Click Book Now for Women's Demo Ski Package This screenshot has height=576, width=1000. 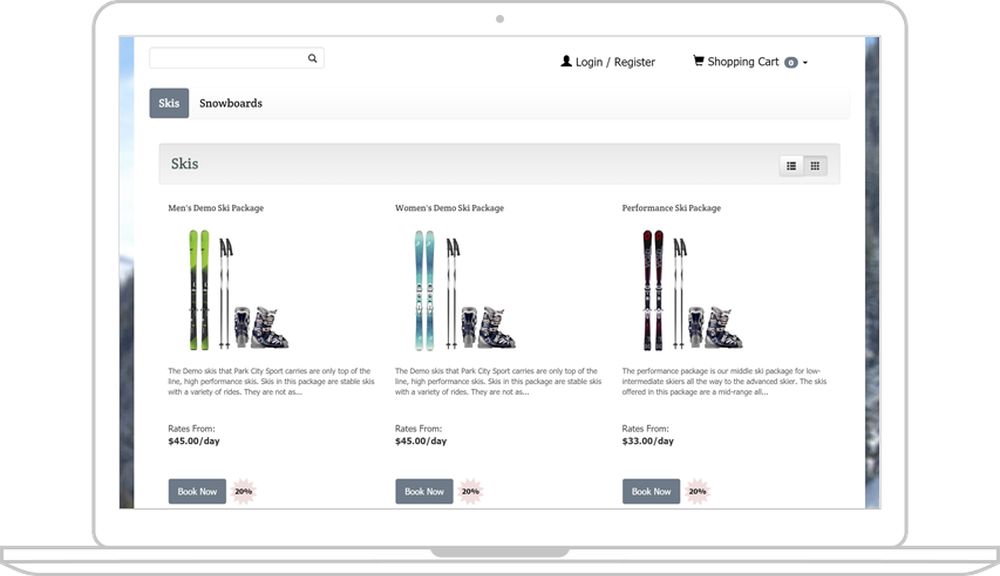(423, 491)
